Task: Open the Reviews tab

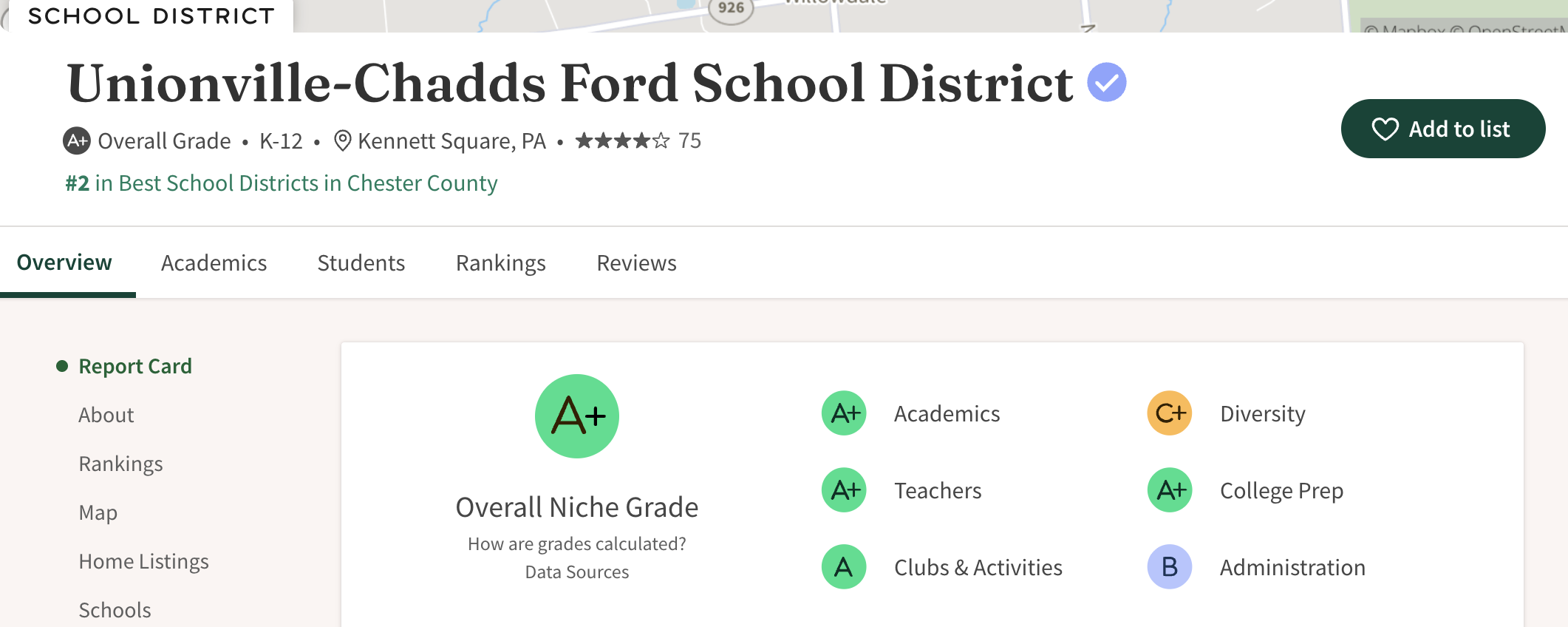Action: (x=636, y=263)
